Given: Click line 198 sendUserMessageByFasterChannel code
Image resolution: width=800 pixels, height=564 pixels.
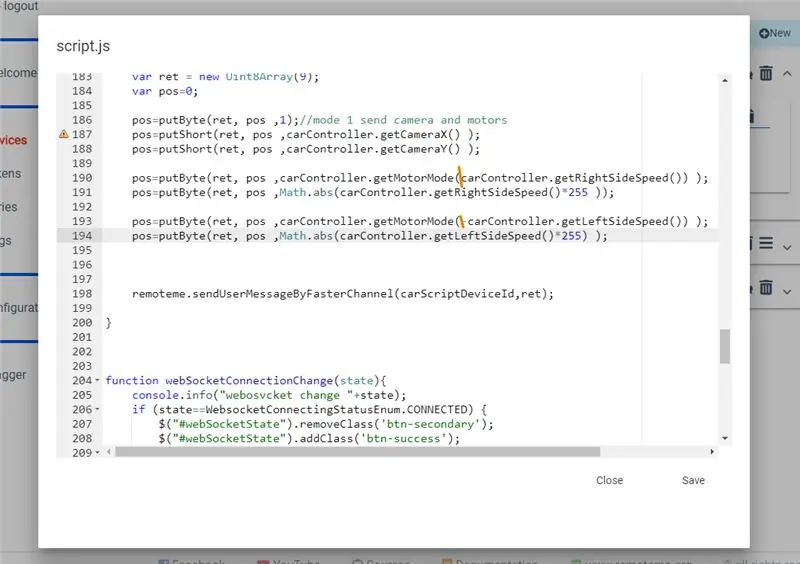Looking at the screenshot, I should tap(293, 294).
